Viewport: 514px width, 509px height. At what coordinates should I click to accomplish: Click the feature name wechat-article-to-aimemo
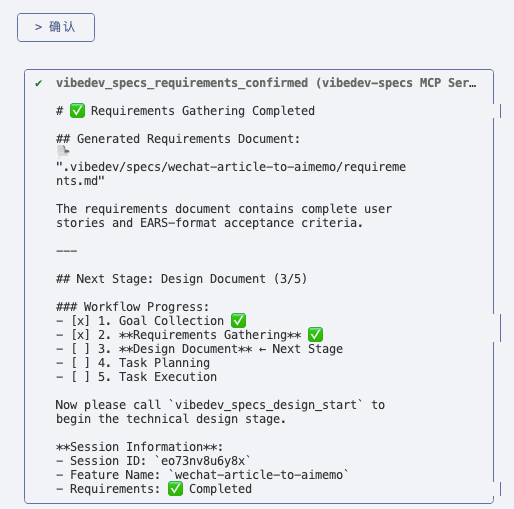point(259,475)
